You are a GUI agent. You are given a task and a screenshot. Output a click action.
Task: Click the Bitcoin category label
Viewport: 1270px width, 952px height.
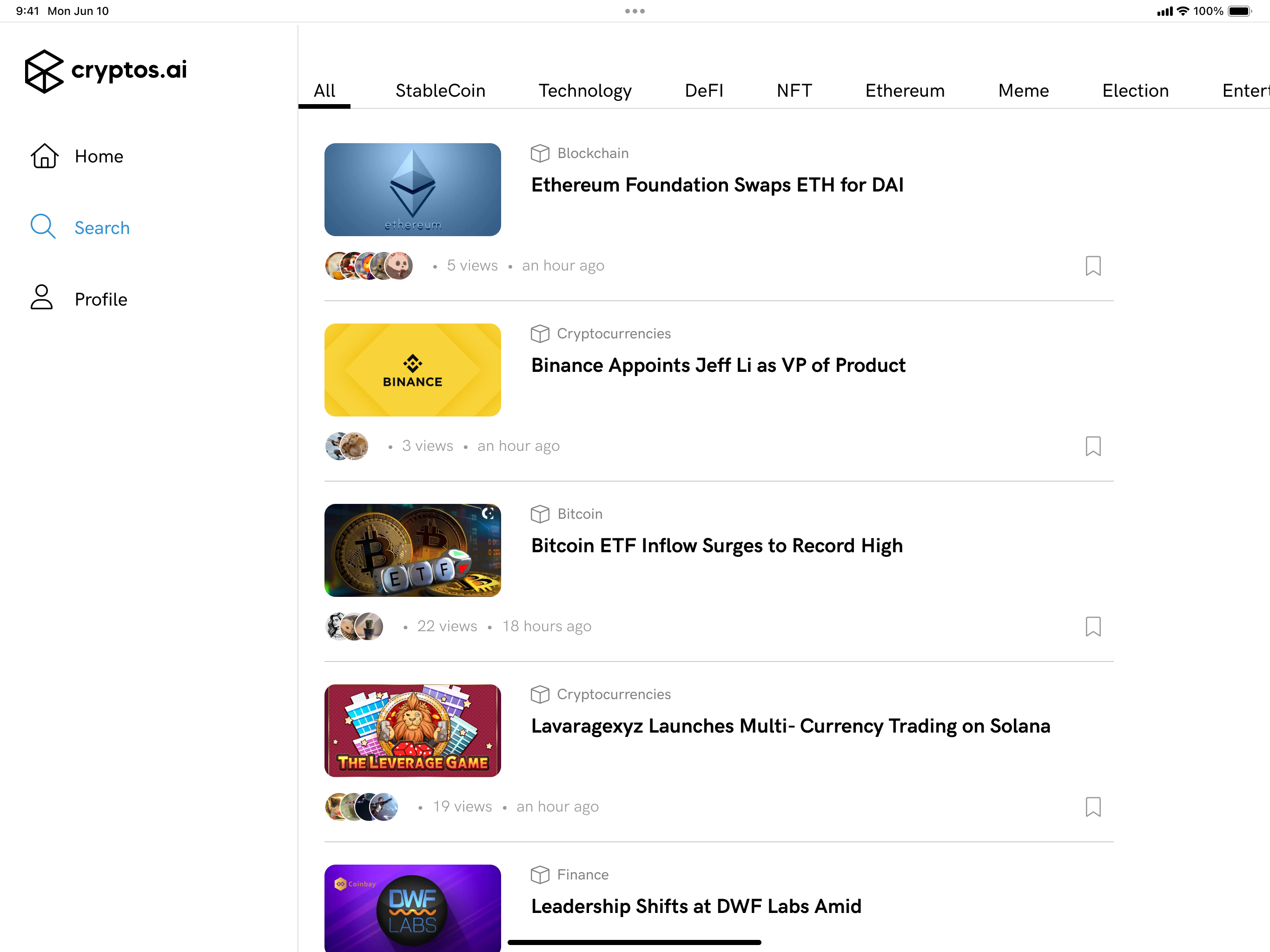coord(580,514)
